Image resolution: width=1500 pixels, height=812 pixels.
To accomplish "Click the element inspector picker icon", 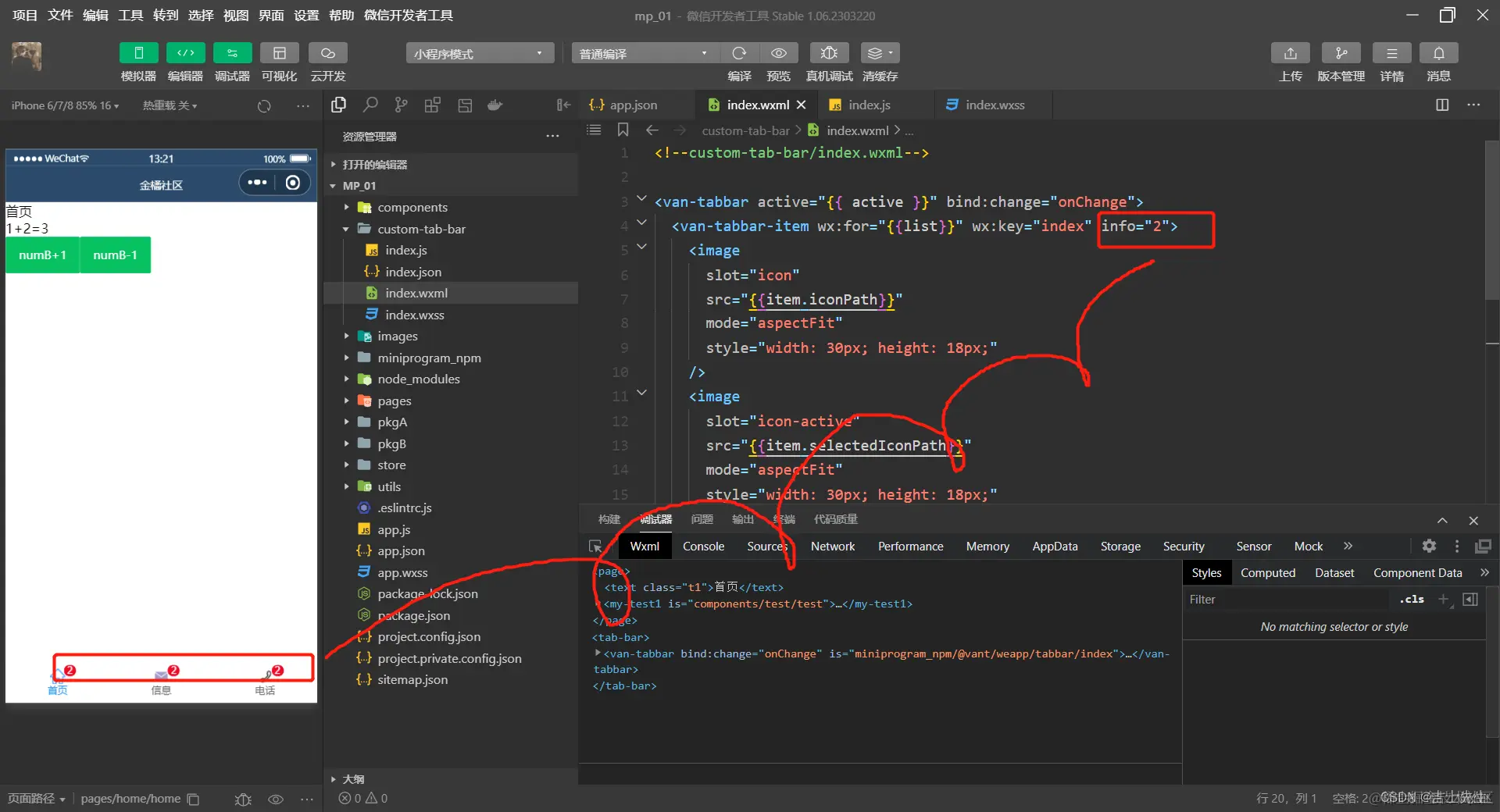I will pyautogui.click(x=596, y=547).
